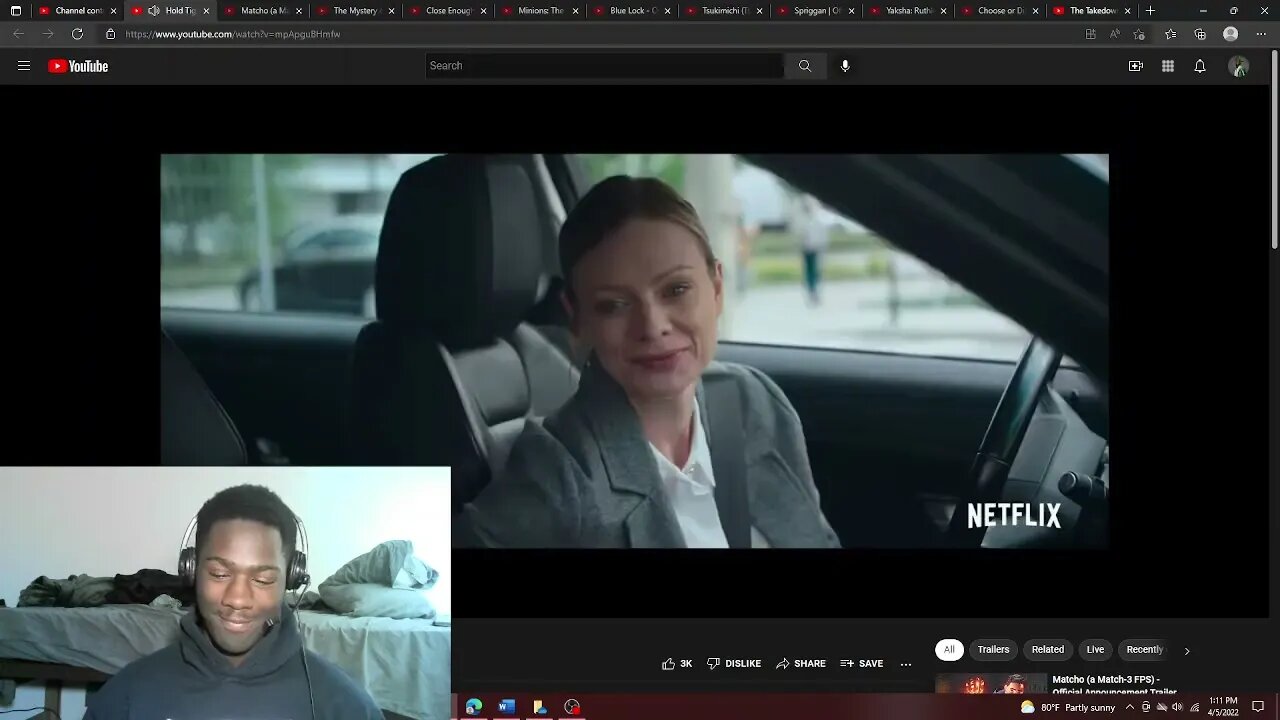Go back with browser back arrow

[18, 34]
